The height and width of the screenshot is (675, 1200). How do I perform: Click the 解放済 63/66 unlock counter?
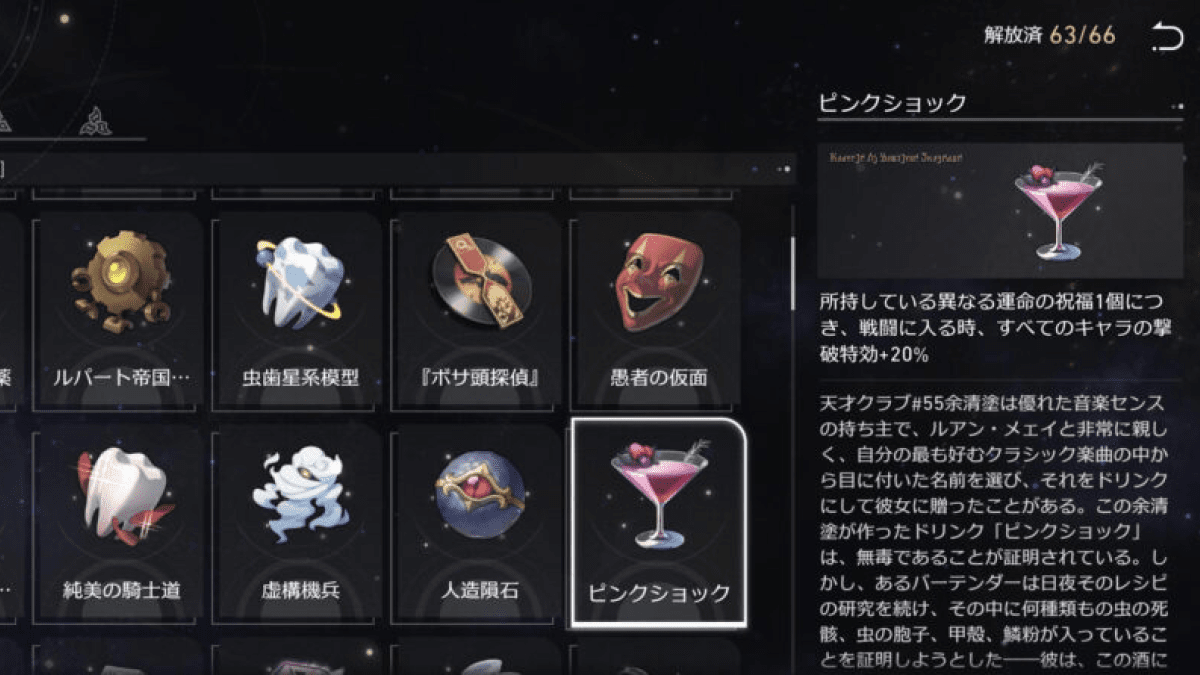(1049, 36)
